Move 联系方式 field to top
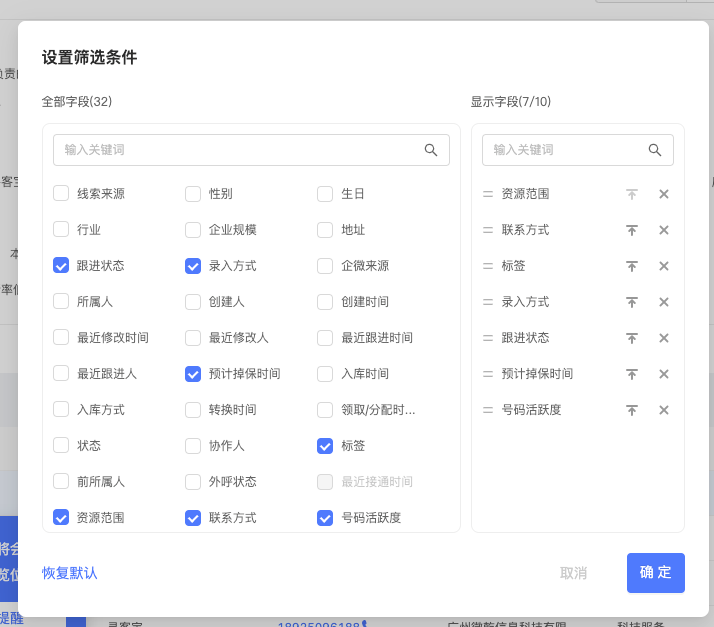The height and width of the screenshot is (627, 714). click(x=632, y=230)
